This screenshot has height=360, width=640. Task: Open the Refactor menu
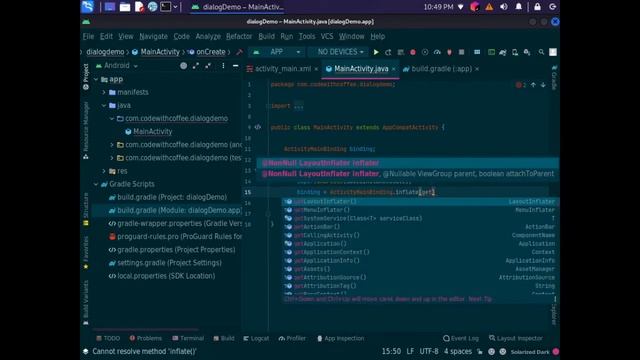239,36
